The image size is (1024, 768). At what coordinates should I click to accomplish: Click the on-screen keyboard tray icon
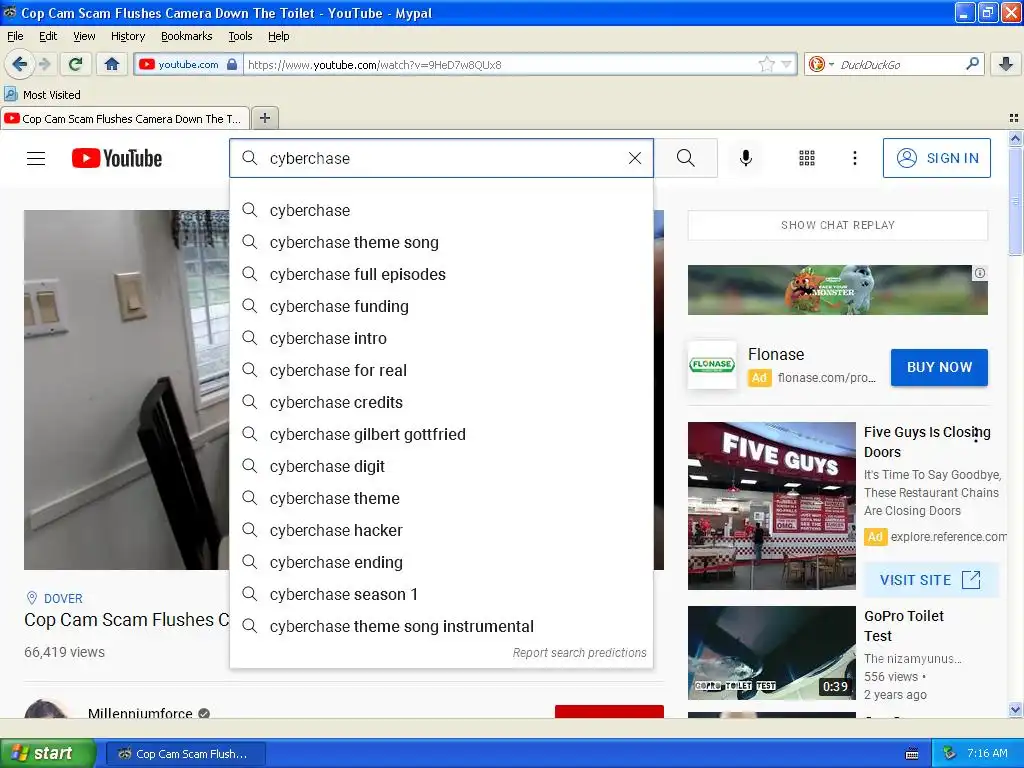[x=912, y=754]
